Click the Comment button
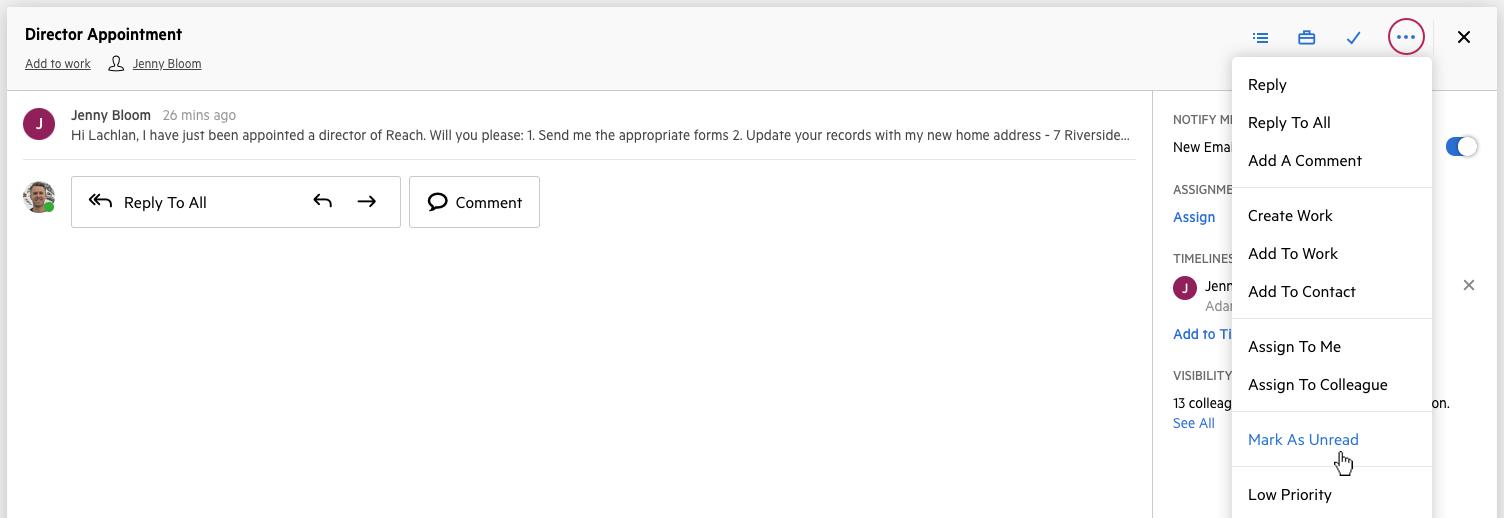The height and width of the screenshot is (518, 1504). (474, 202)
